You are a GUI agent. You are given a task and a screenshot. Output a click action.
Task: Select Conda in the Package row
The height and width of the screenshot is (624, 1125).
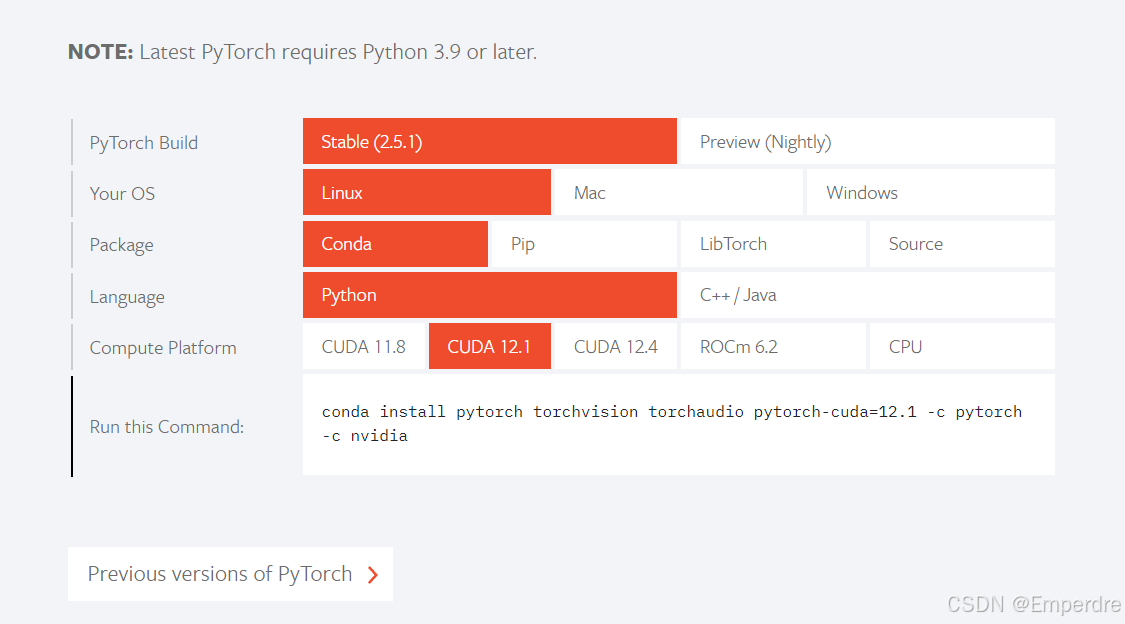pos(394,243)
